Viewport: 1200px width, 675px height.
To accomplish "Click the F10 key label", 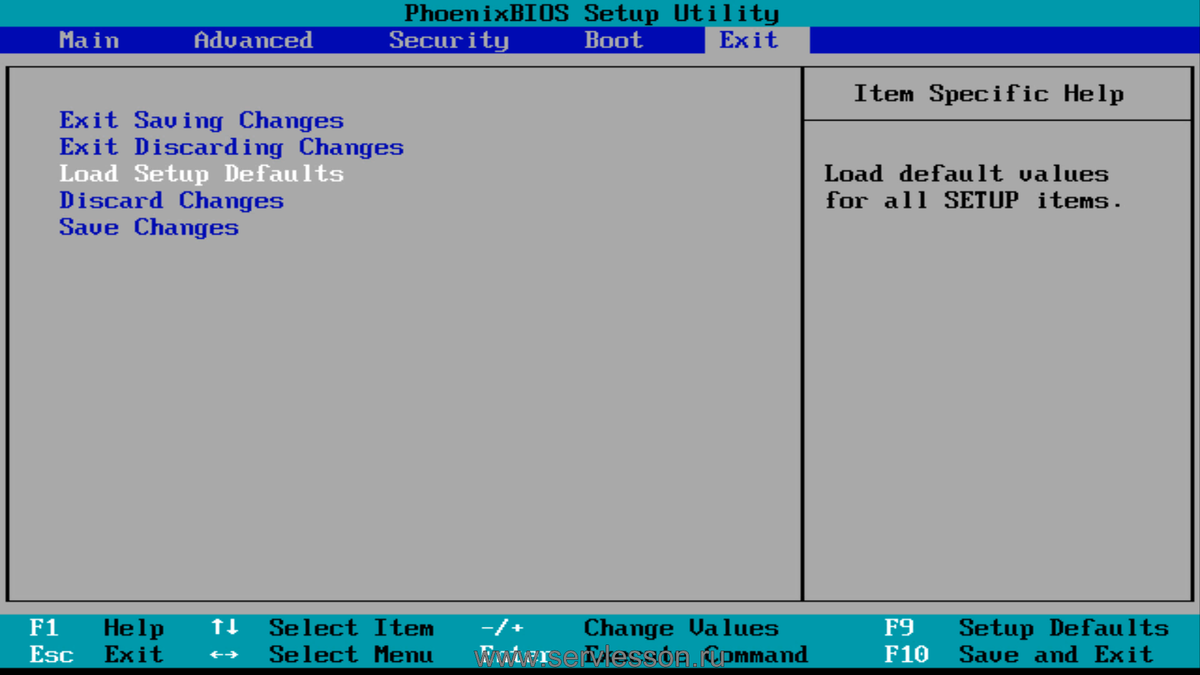I will [x=906, y=655].
